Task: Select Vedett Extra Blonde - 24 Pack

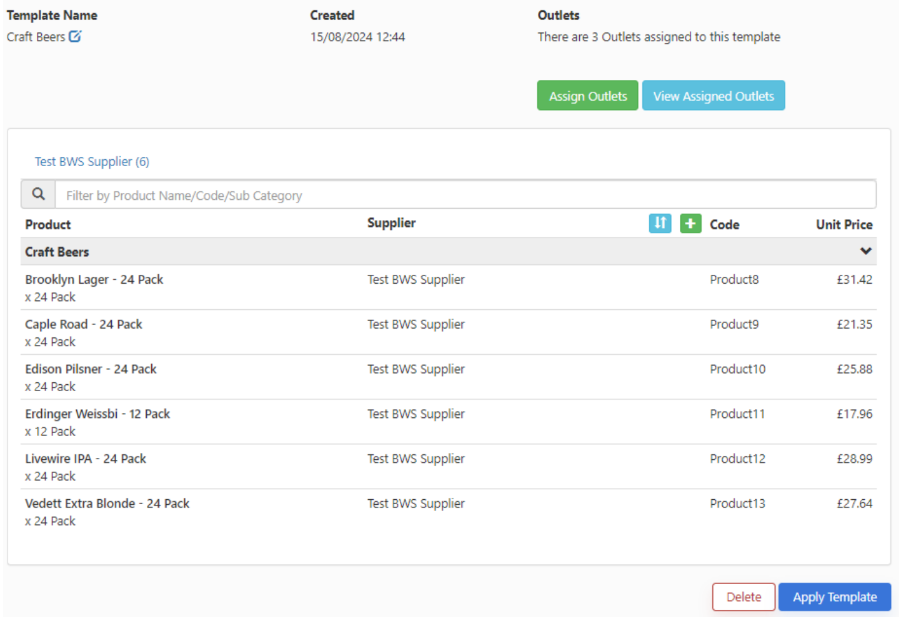Action: pos(107,504)
